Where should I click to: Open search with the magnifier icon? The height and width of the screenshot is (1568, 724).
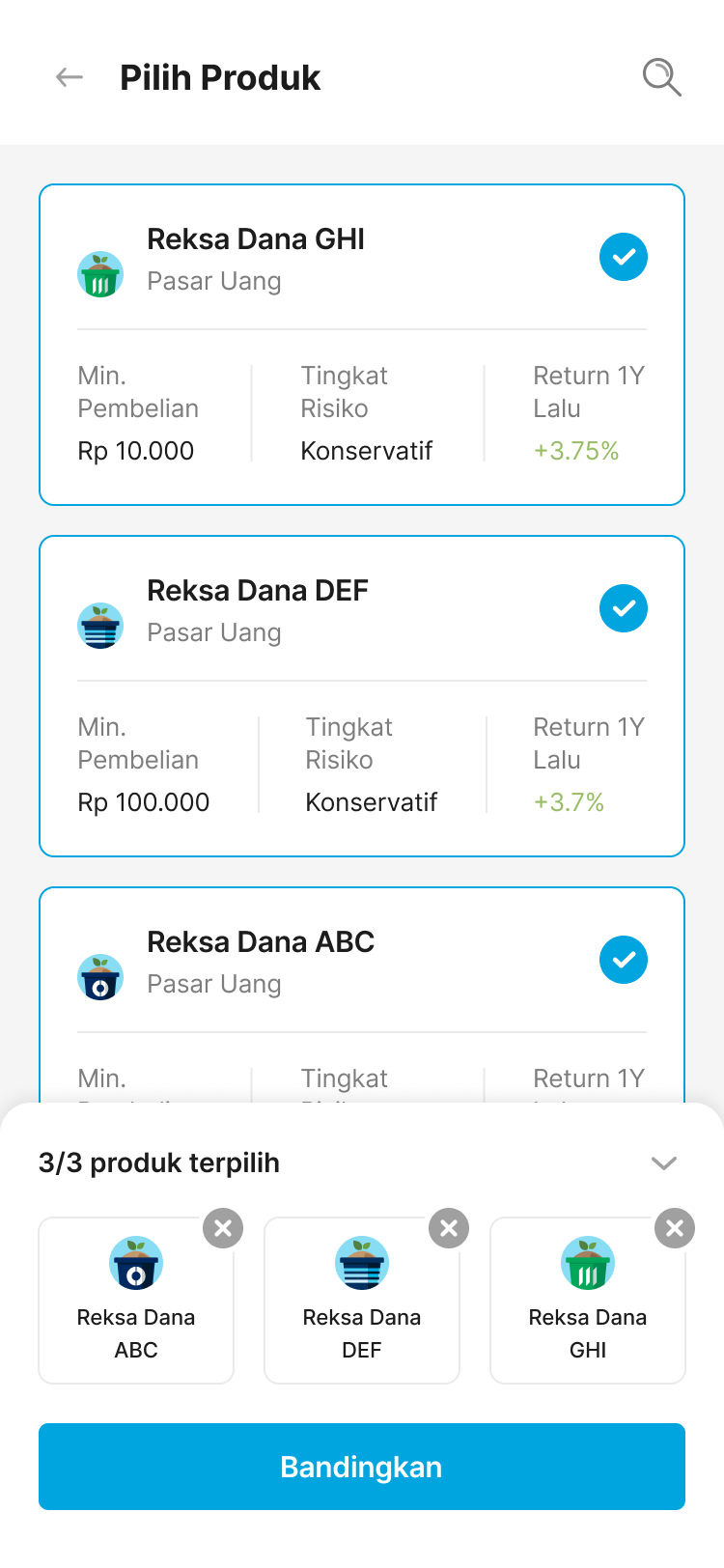point(662,77)
